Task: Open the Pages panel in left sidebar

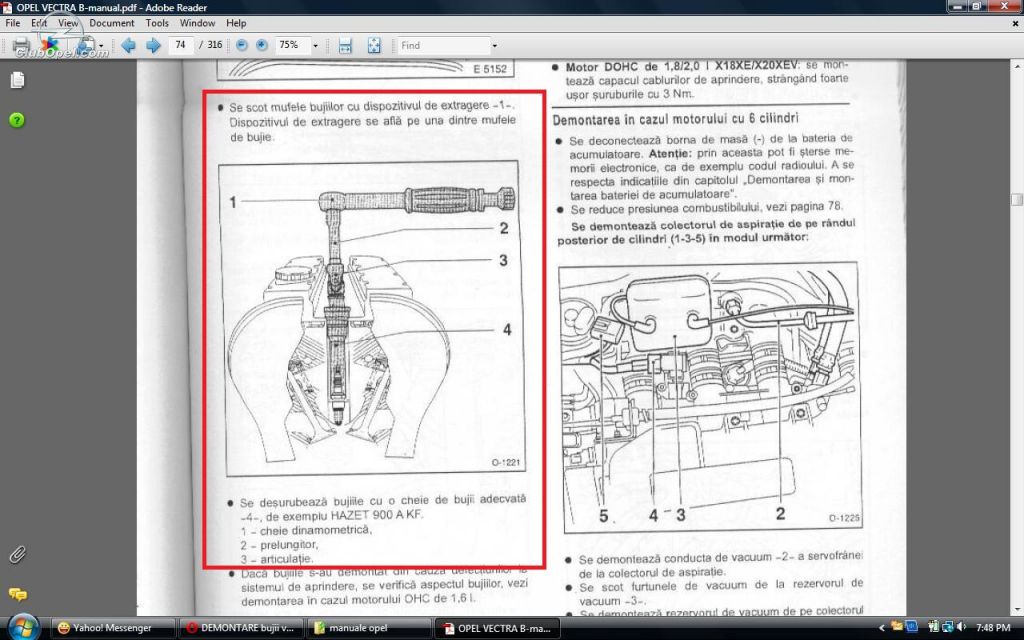Action: pos(18,80)
